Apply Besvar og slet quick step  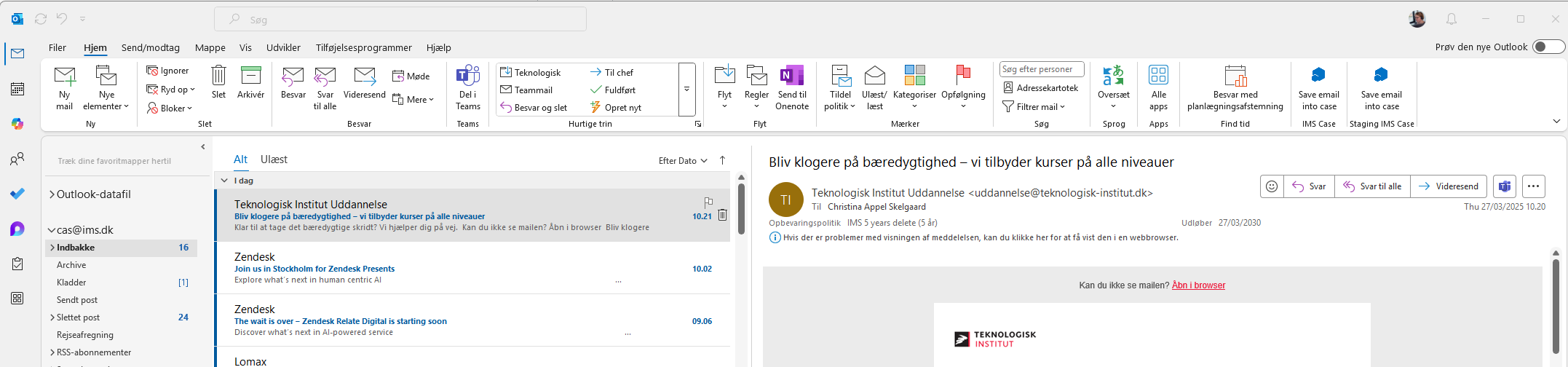pos(534,107)
